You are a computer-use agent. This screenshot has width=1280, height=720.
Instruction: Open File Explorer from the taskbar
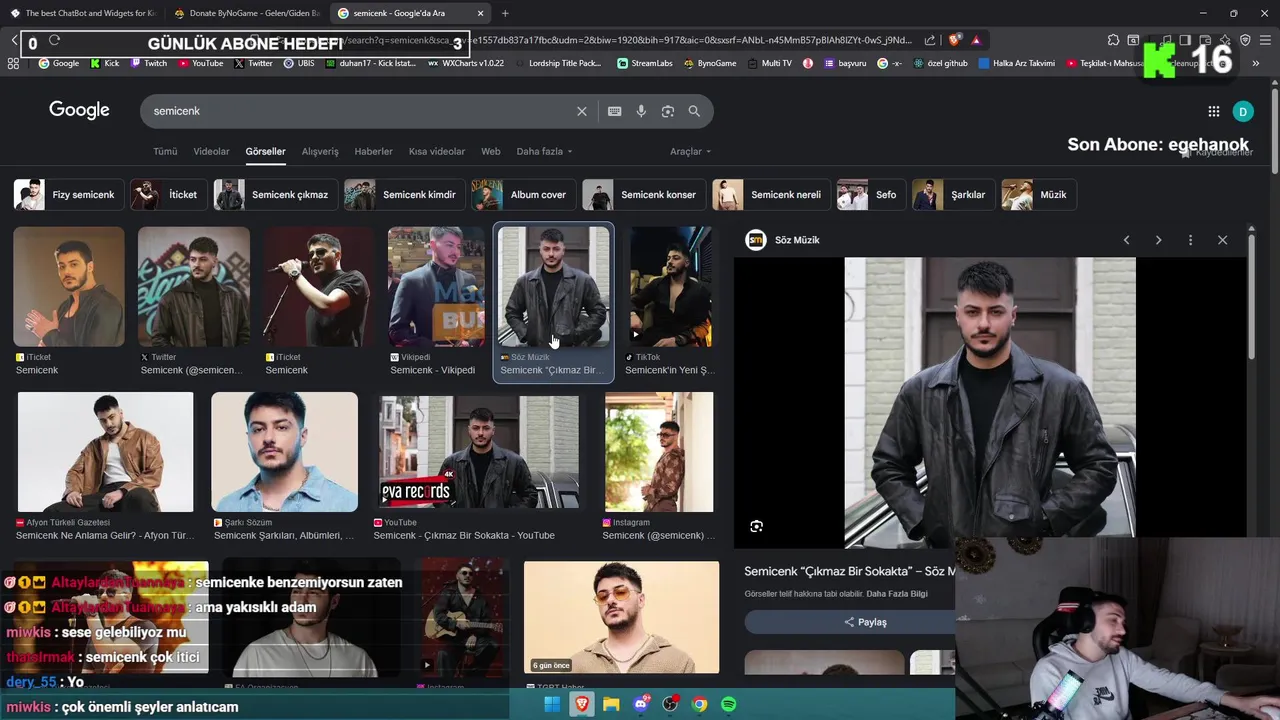pyautogui.click(x=611, y=705)
